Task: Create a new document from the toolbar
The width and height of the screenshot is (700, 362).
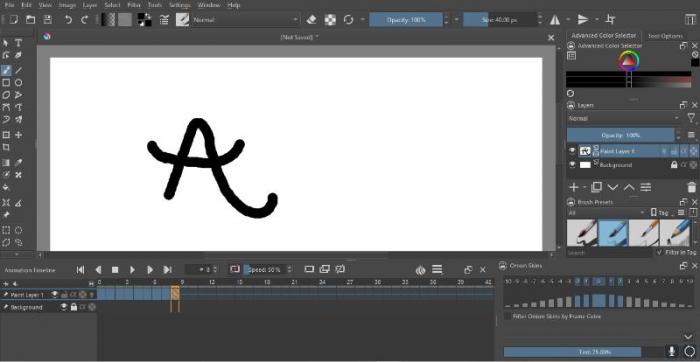Action: (x=13, y=20)
